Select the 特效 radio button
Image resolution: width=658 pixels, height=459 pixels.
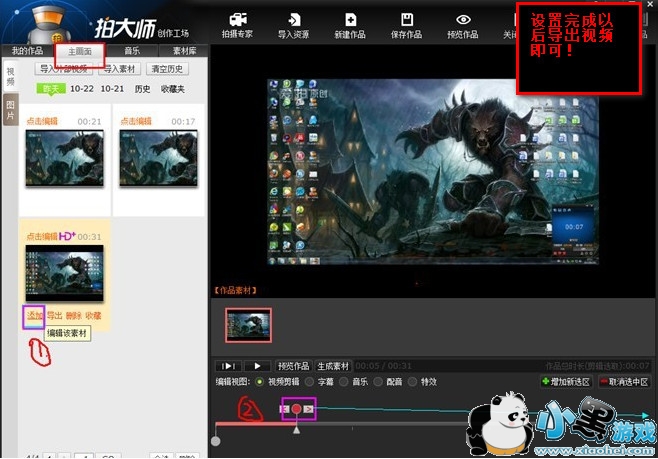click(x=415, y=382)
